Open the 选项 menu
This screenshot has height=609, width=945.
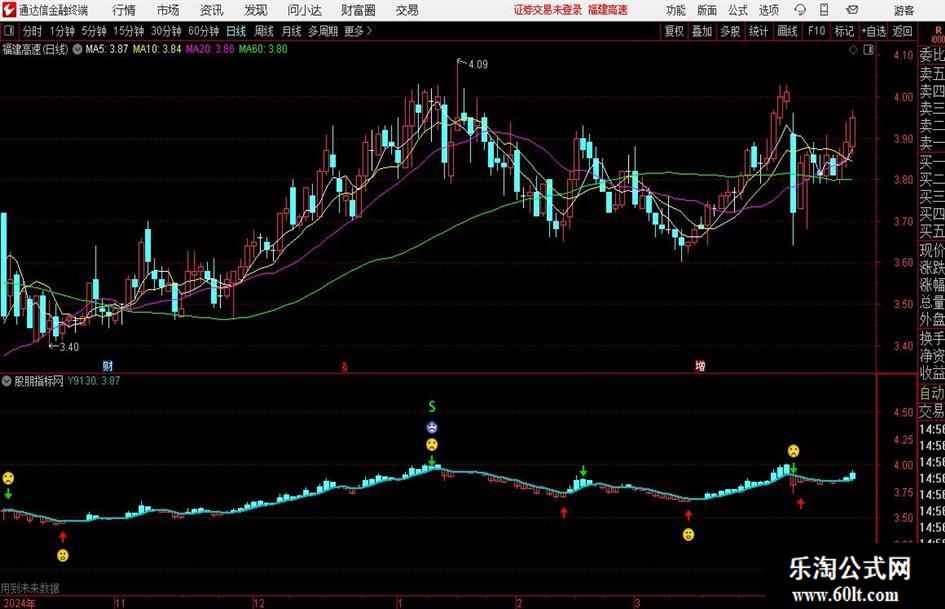coord(769,10)
